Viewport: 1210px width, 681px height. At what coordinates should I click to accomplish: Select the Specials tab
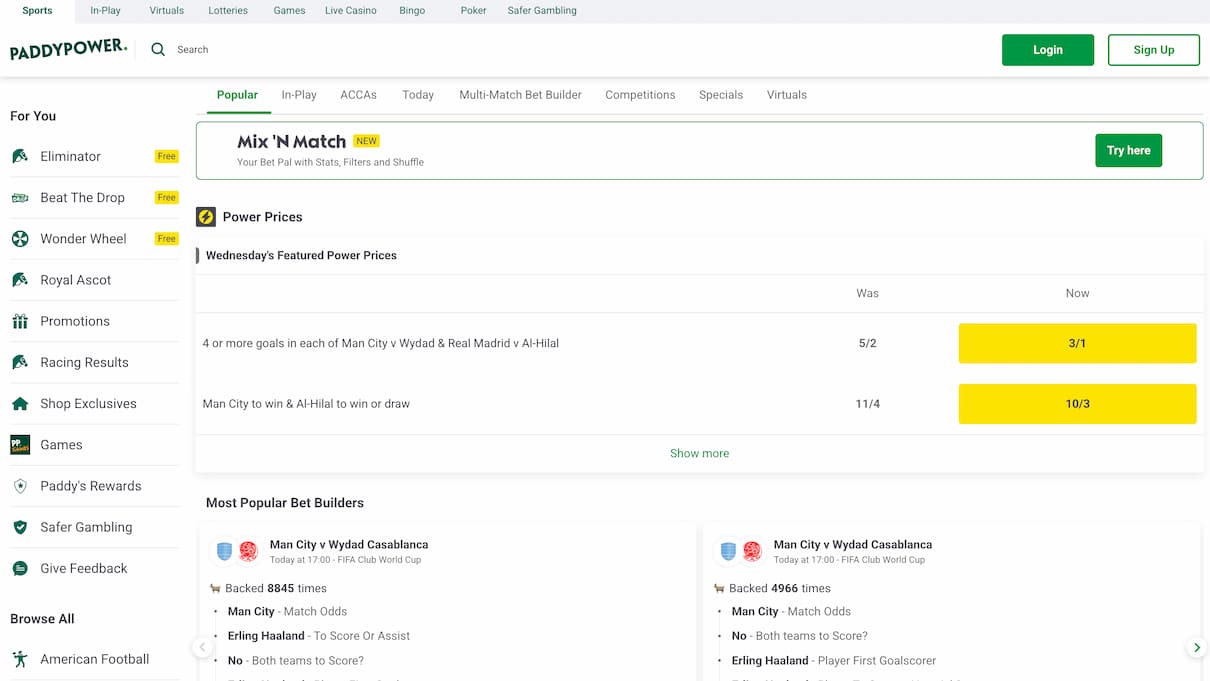[x=721, y=95]
